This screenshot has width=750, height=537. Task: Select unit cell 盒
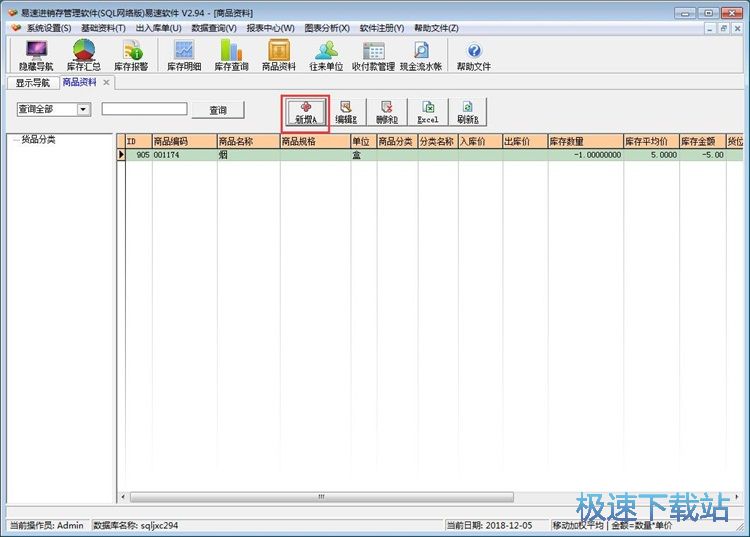pos(364,155)
